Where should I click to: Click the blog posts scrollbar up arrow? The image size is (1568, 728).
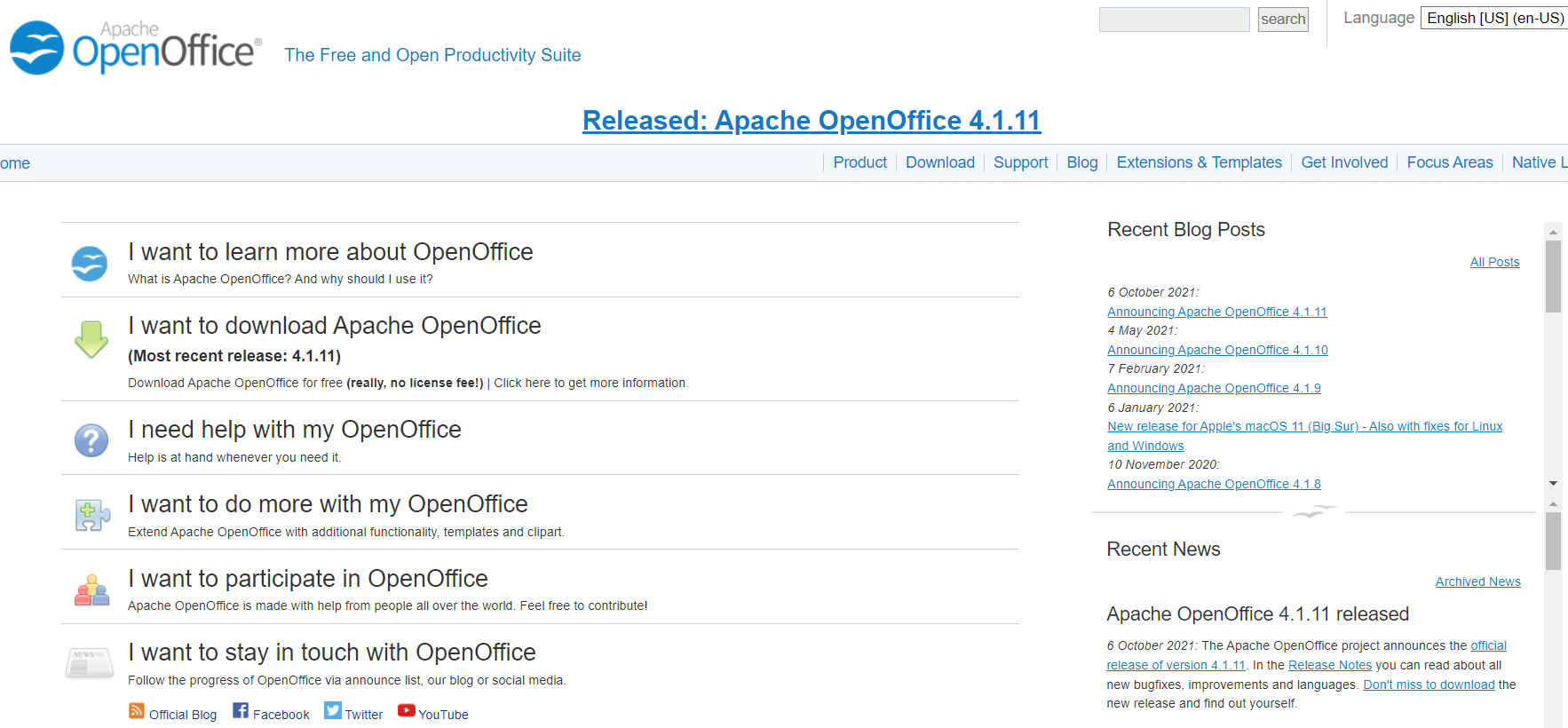[x=1553, y=232]
